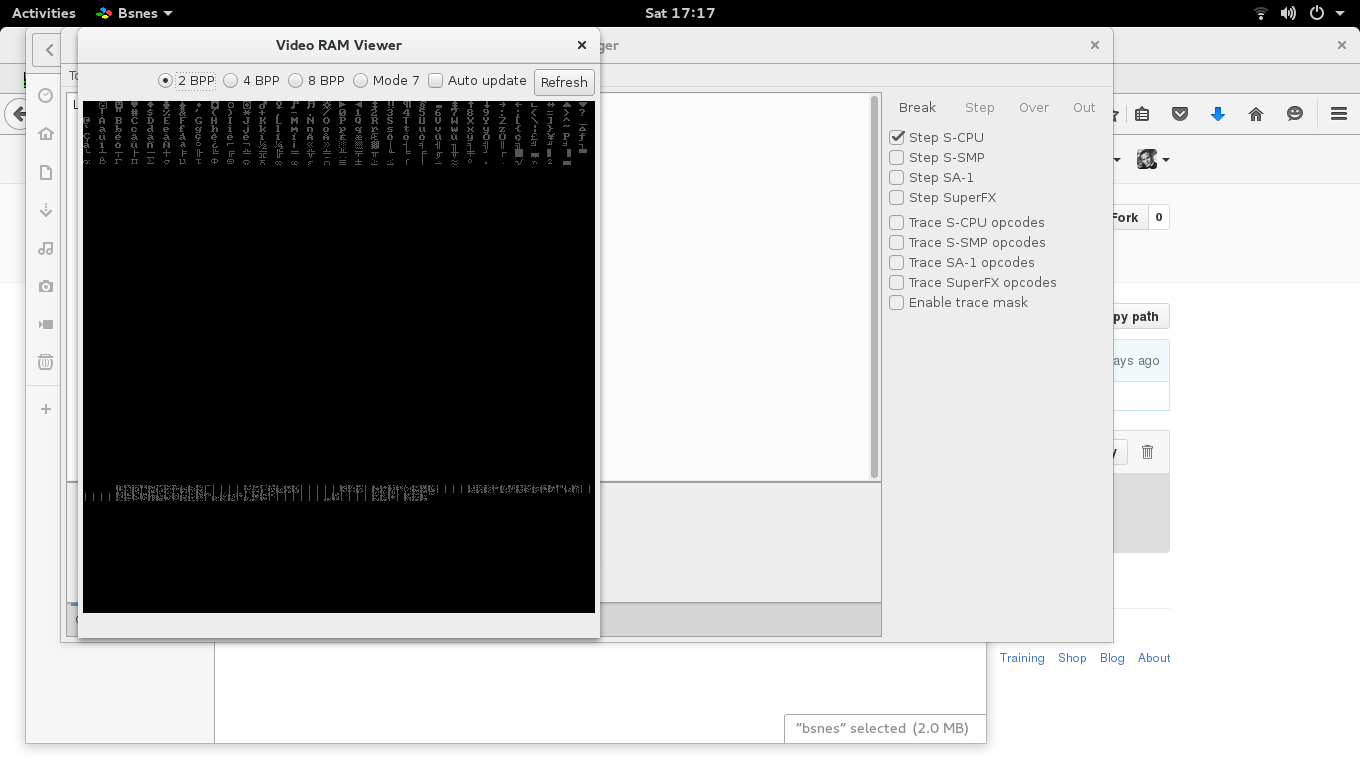
Task: Select the Mode 7 radio button
Action: point(386,81)
